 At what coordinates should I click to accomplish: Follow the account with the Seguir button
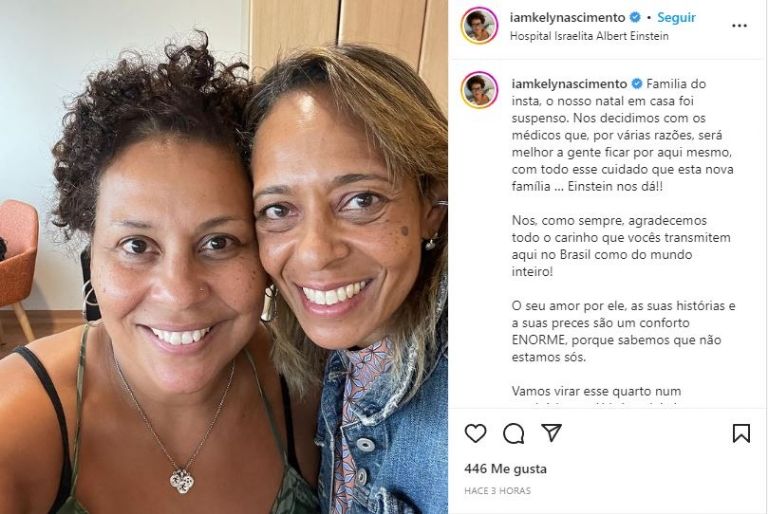[676, 18]
